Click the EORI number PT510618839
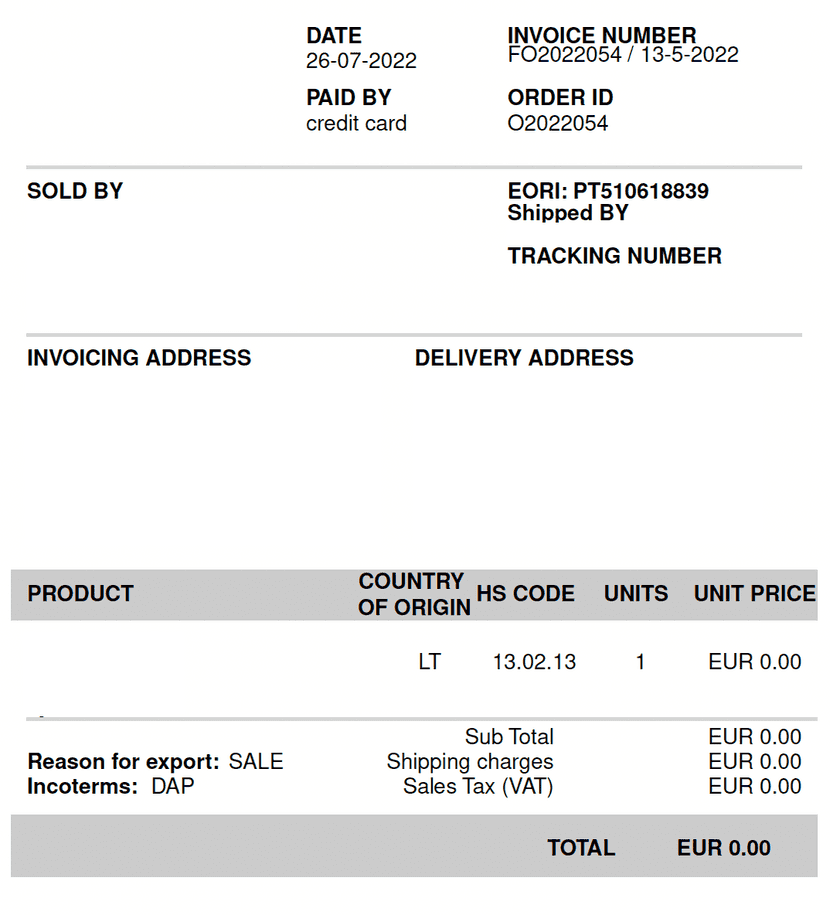The image size is (830, 915). [x=640, y=191]
